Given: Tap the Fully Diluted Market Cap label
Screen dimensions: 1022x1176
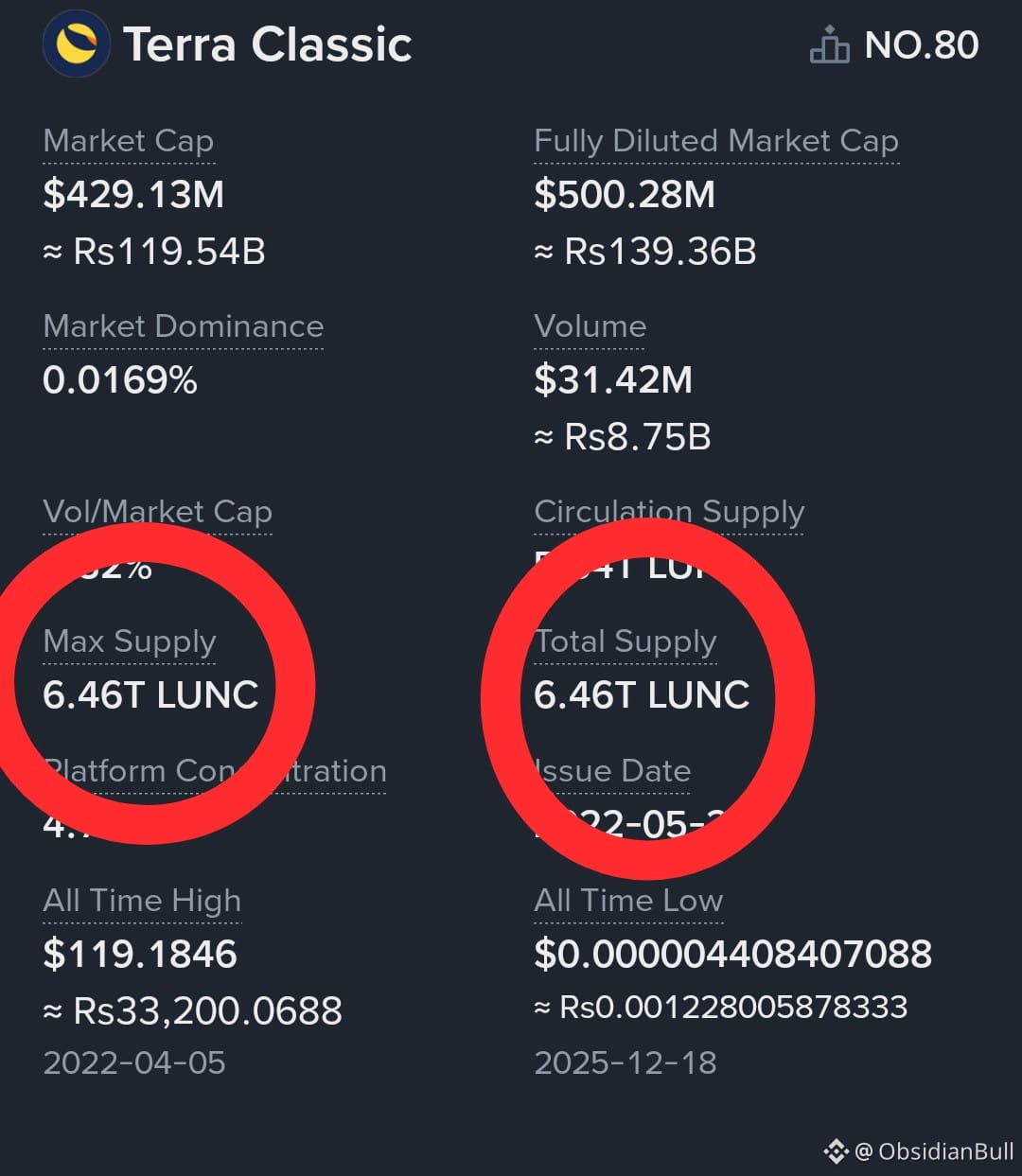Looking at the screenshot, I should click(716, 141).
